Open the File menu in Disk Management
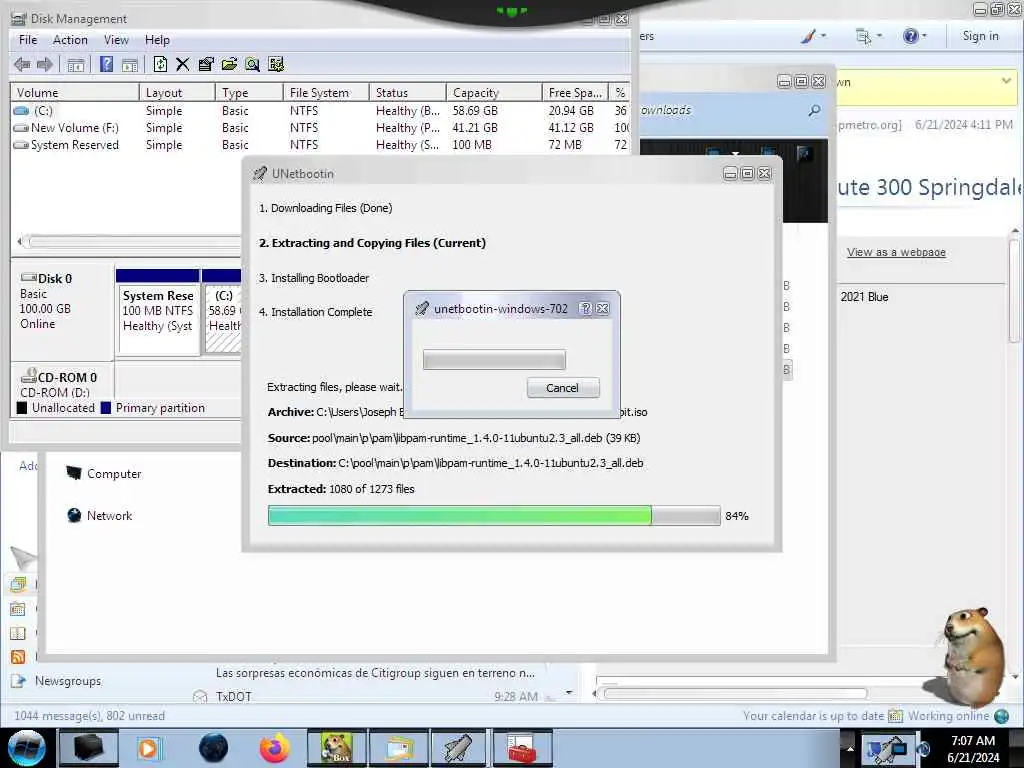Image resolution: width=1024 pixels, height=768 pixels. pos(28,40)
